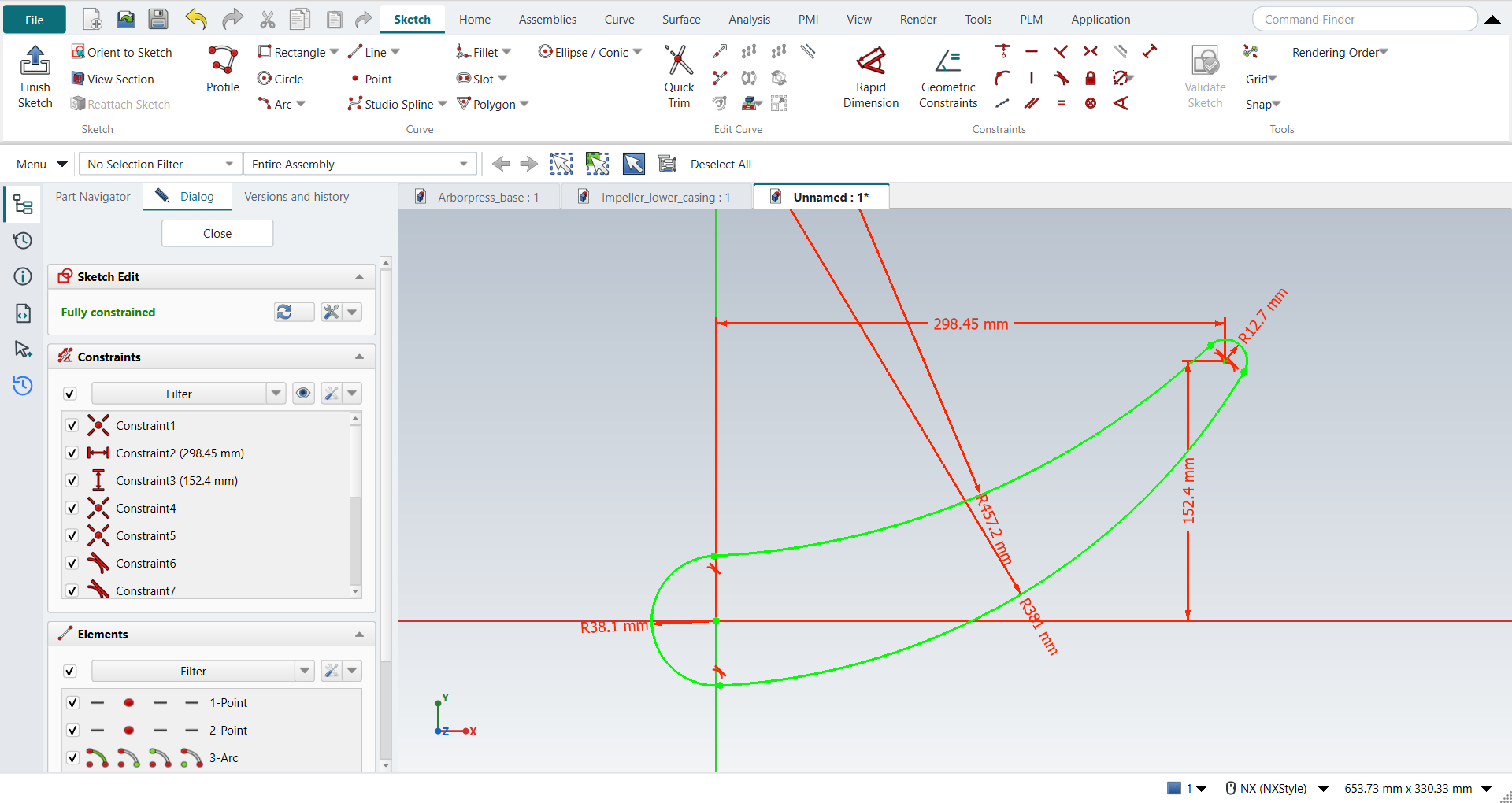Click the forward arrow in selection bar
Screen dimensions: 1512x803
[x=529, y=164]
